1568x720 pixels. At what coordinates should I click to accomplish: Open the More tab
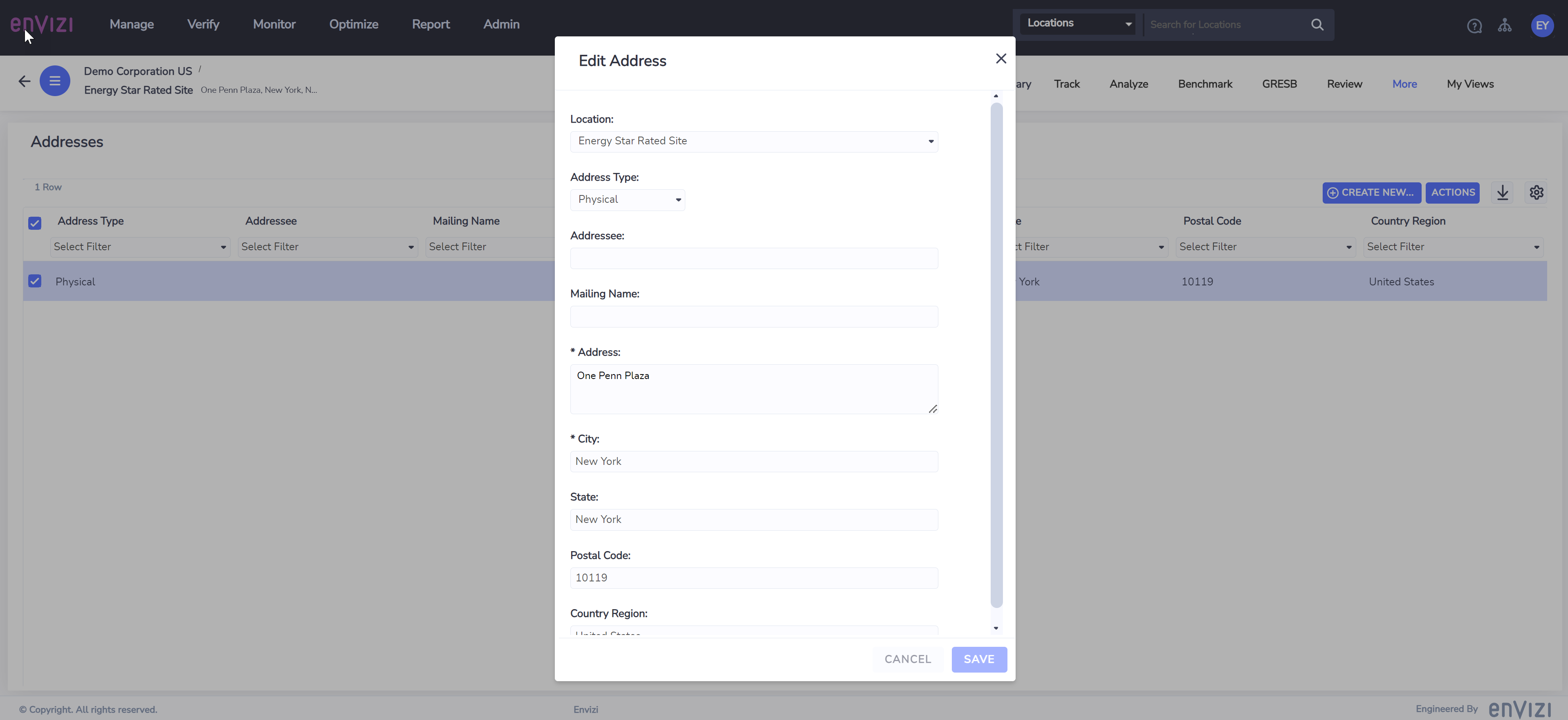(x=1404, y=84)
